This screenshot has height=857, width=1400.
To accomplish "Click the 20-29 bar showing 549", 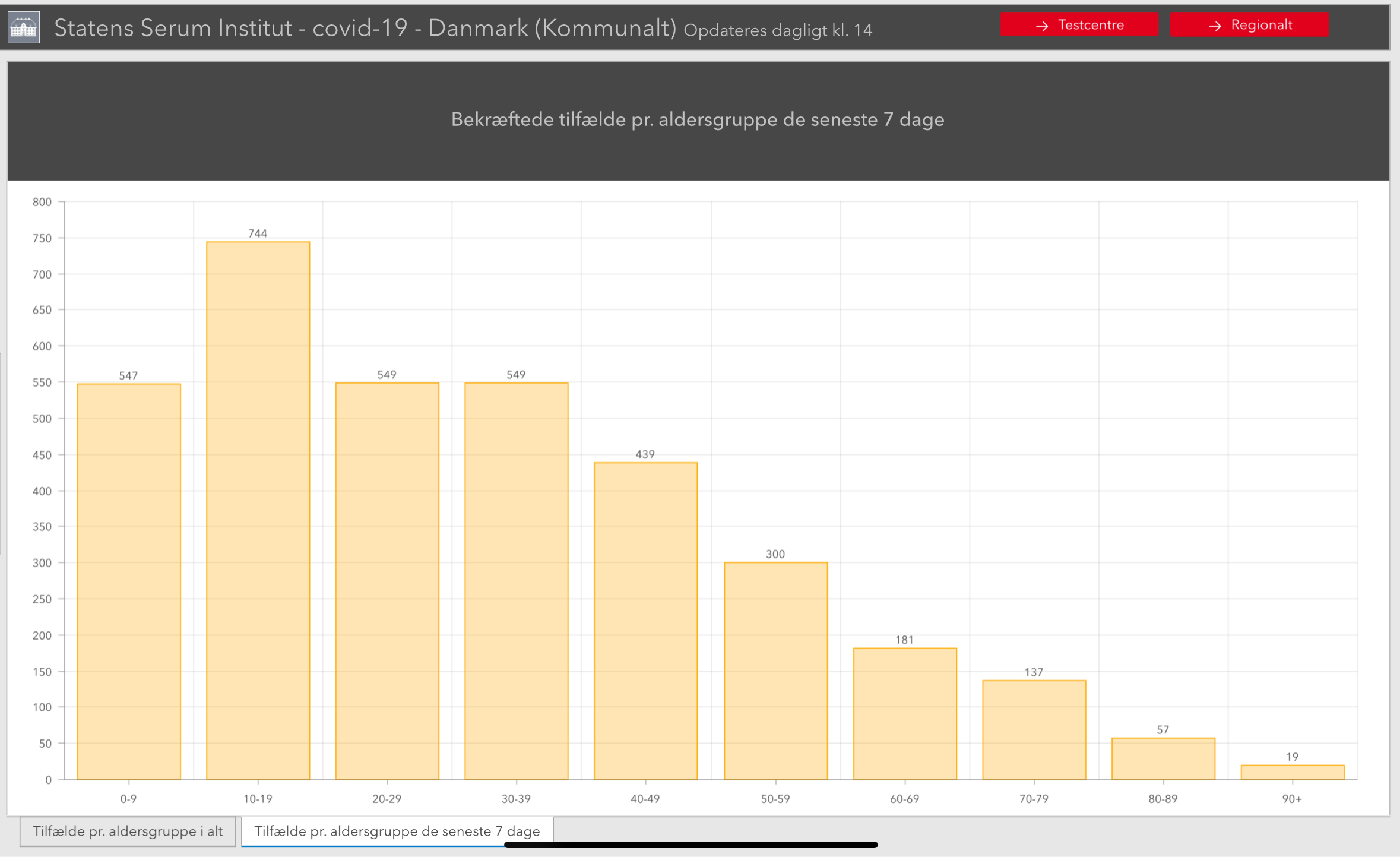I will point(387,582).
